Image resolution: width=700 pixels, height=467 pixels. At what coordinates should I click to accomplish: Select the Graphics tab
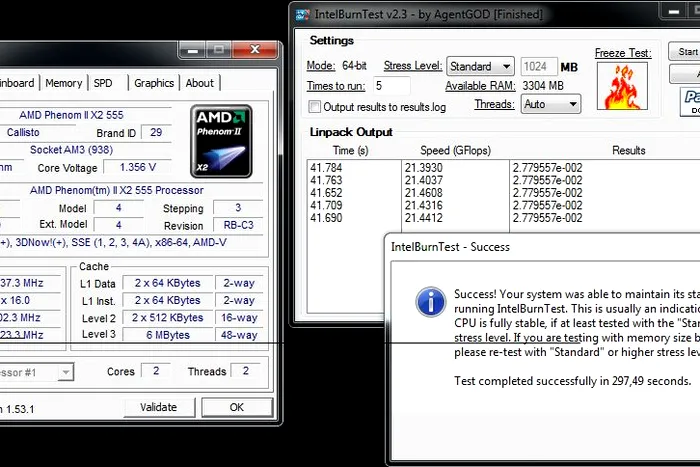point(154,84)
